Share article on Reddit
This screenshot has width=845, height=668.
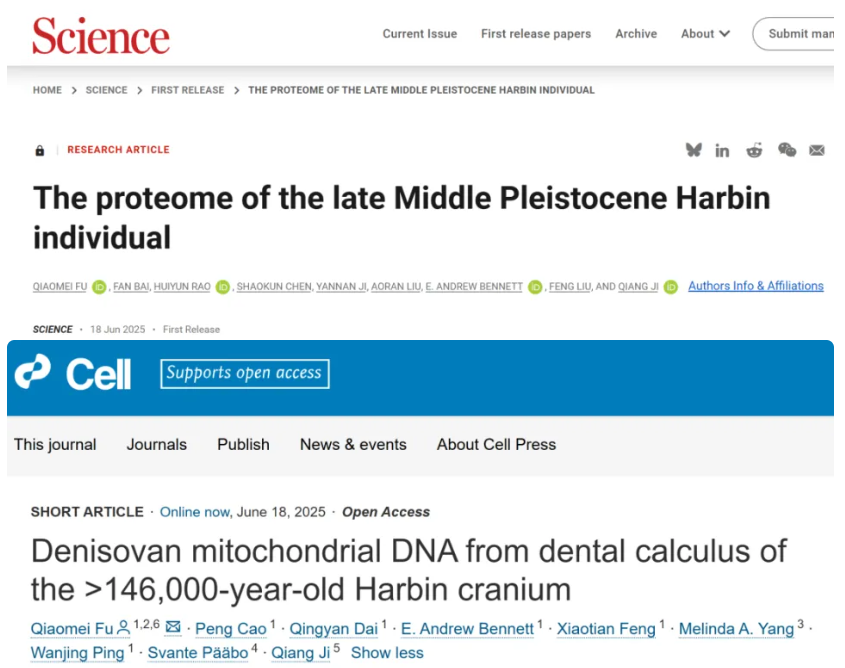pos(754,150)
